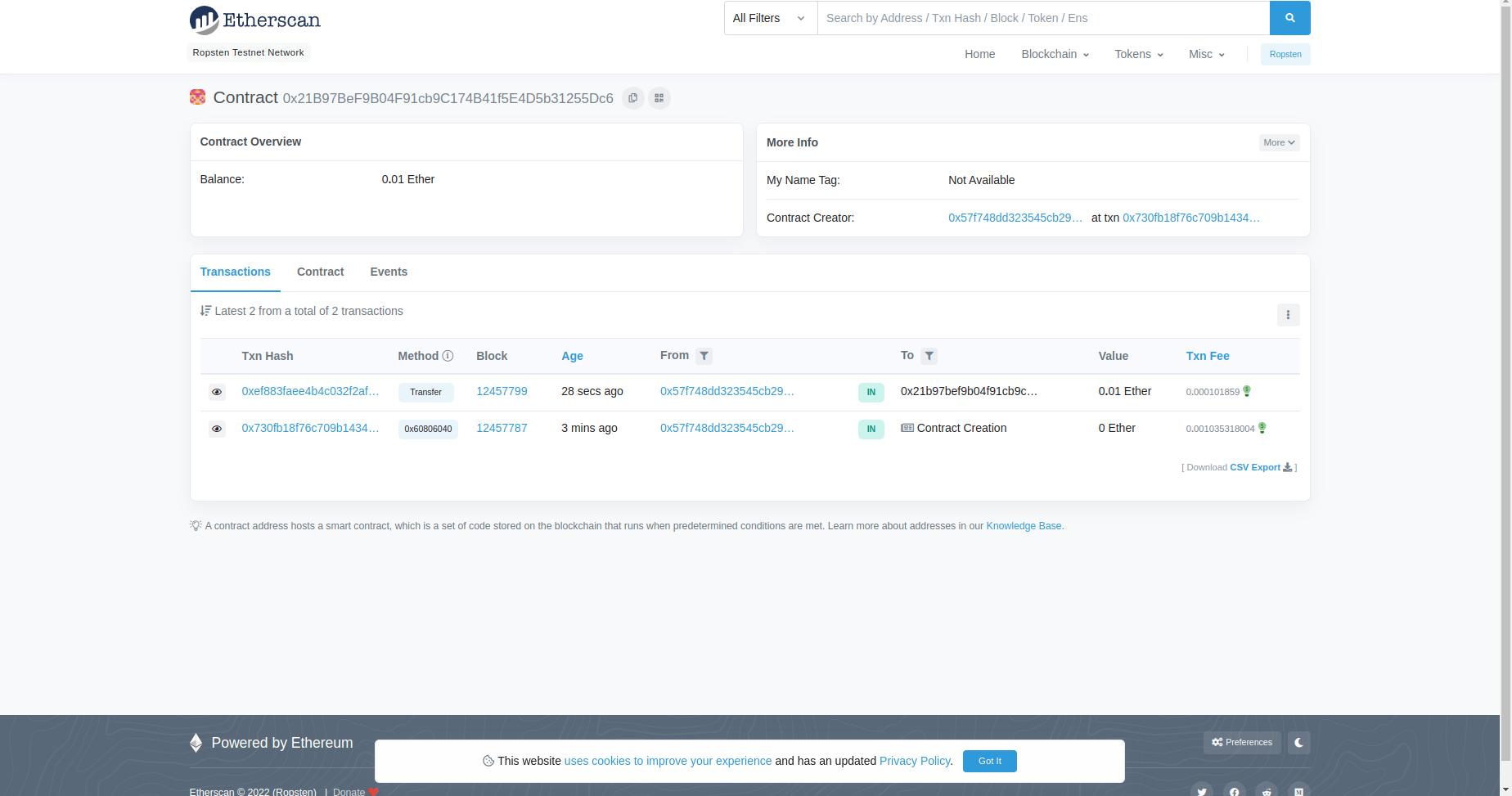Open the Knowledge Base link
This screenshot has height=796, width=1512.
pos(1024,526)
